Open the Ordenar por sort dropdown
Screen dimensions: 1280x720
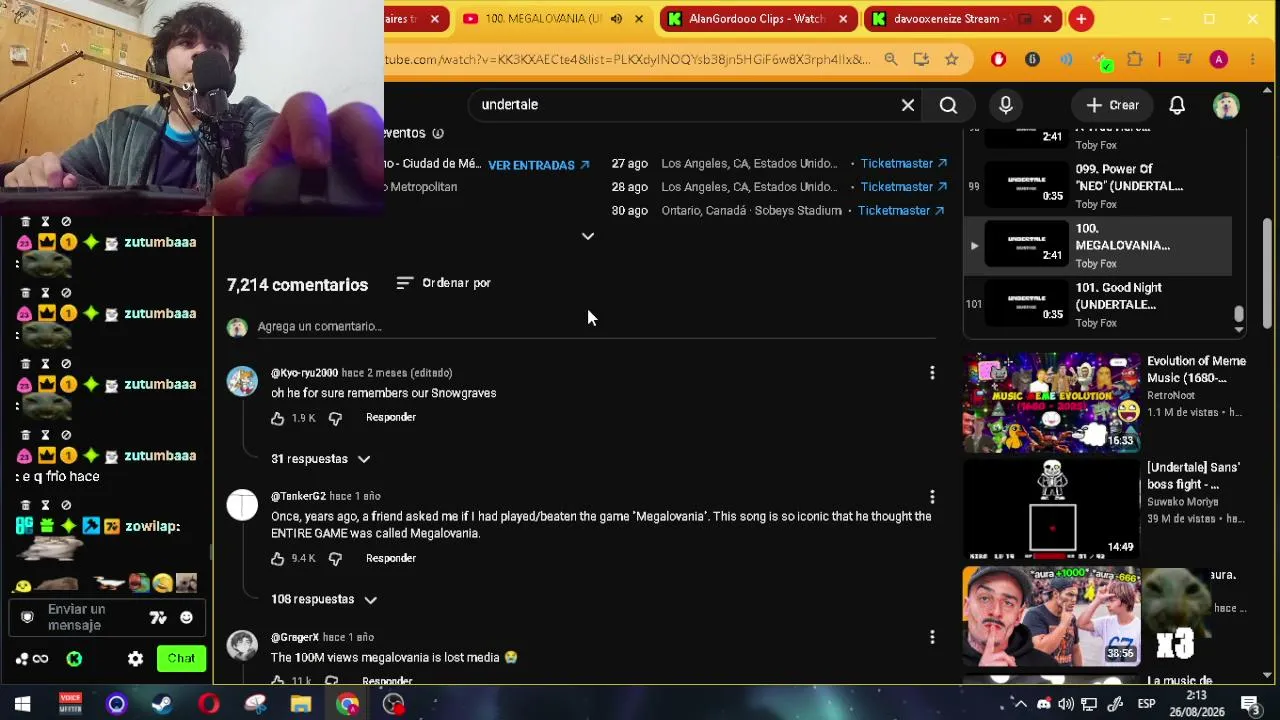coord(444,283)
